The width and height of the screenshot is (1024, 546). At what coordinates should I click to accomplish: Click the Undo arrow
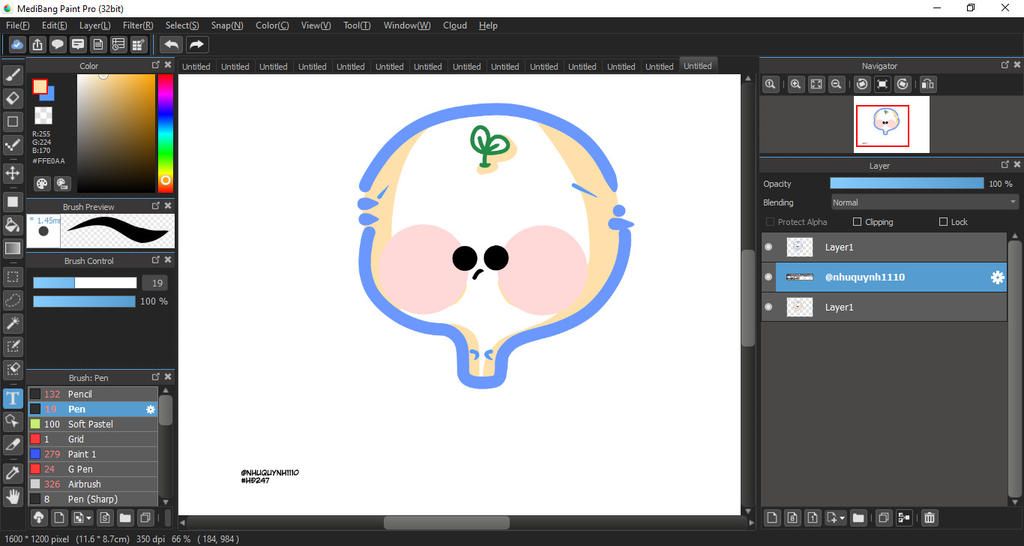coord(171,44)
